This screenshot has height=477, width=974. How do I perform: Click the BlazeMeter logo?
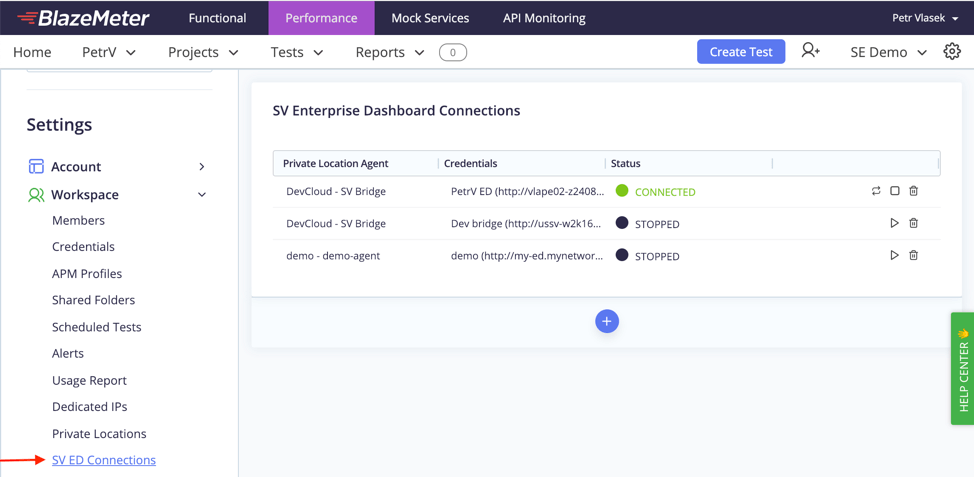click(84, 18)
